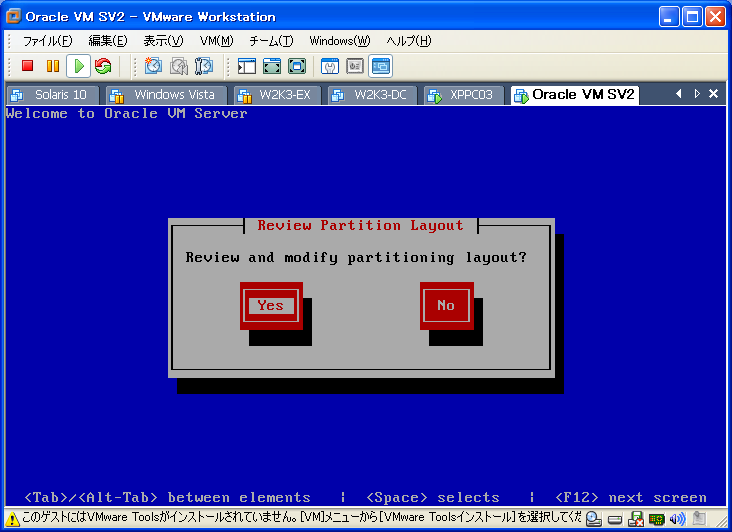Click the '<Space> selects' hint text
This screenshot has height=532, width=732.
(433, 497)
